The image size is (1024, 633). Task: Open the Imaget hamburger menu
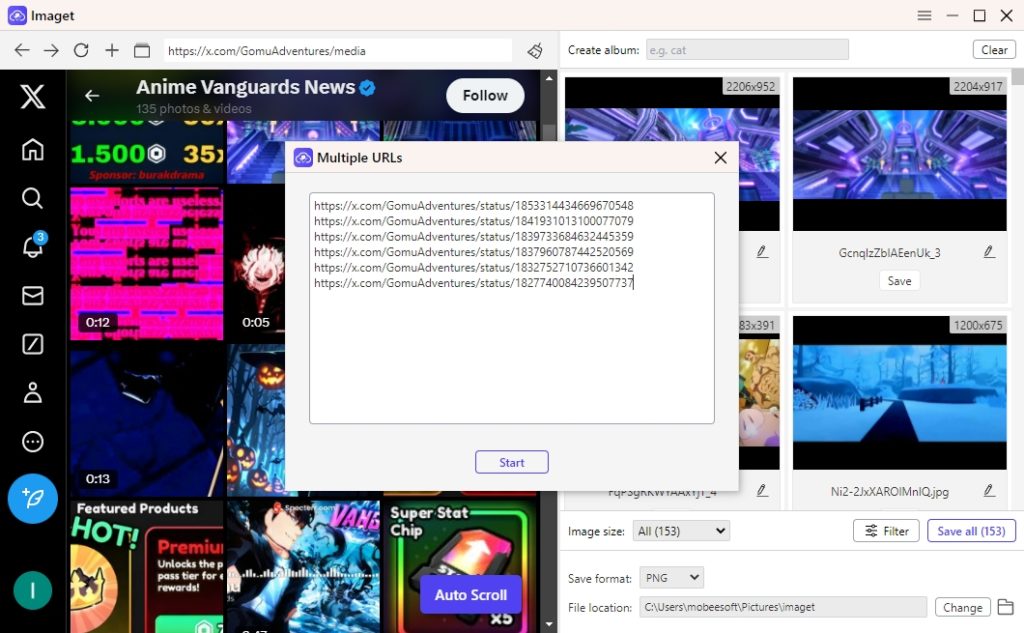925,15
